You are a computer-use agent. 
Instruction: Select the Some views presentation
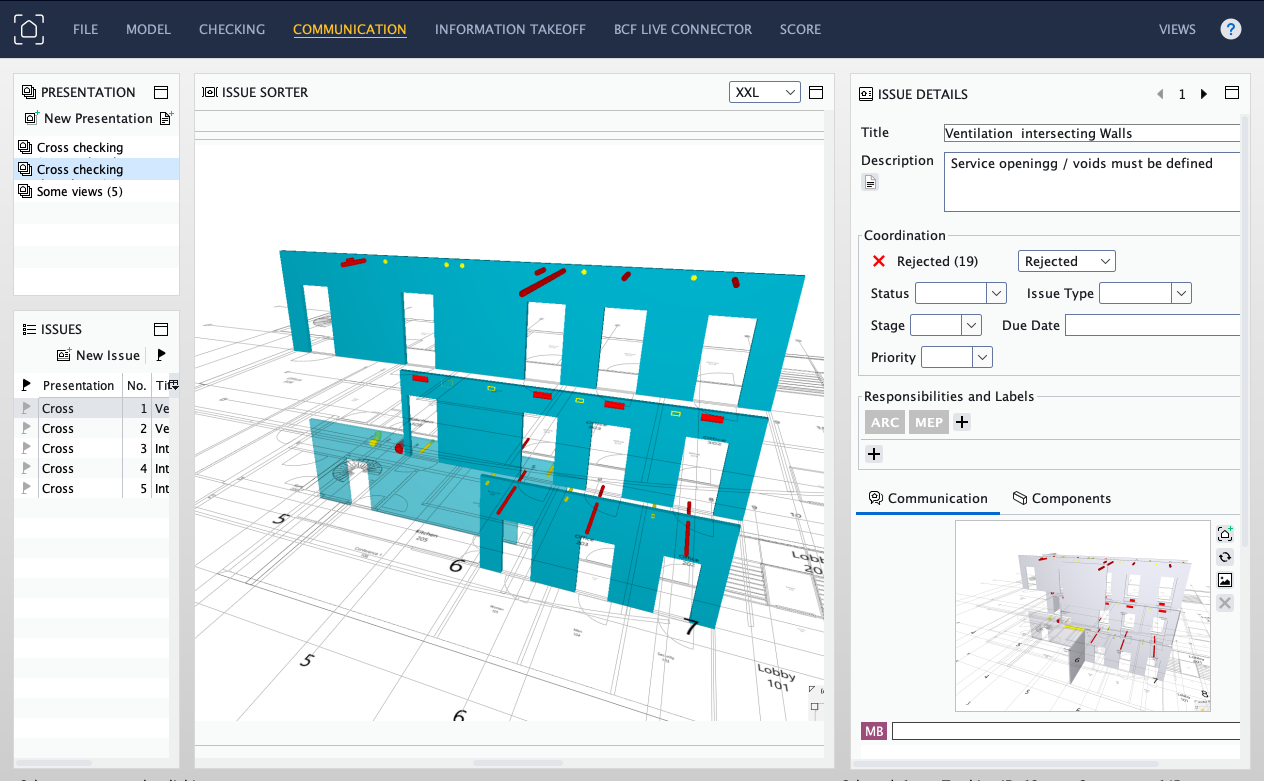(80, 191)
